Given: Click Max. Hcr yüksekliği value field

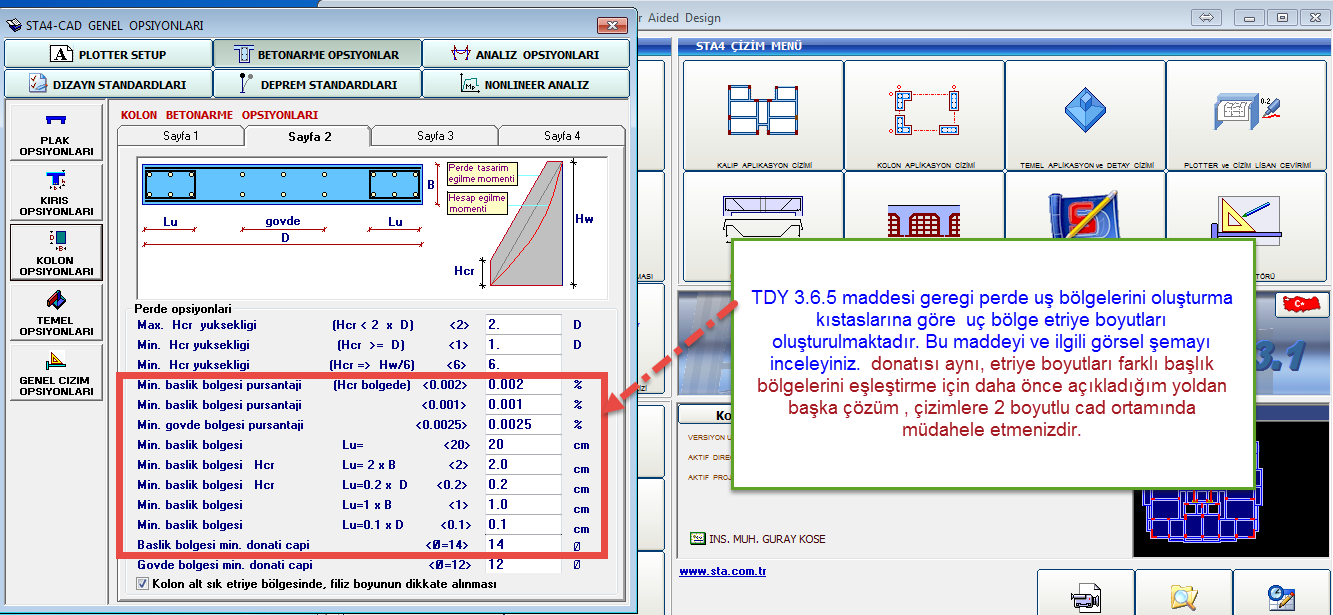Looking at the screenshot, I should (522, 325).
